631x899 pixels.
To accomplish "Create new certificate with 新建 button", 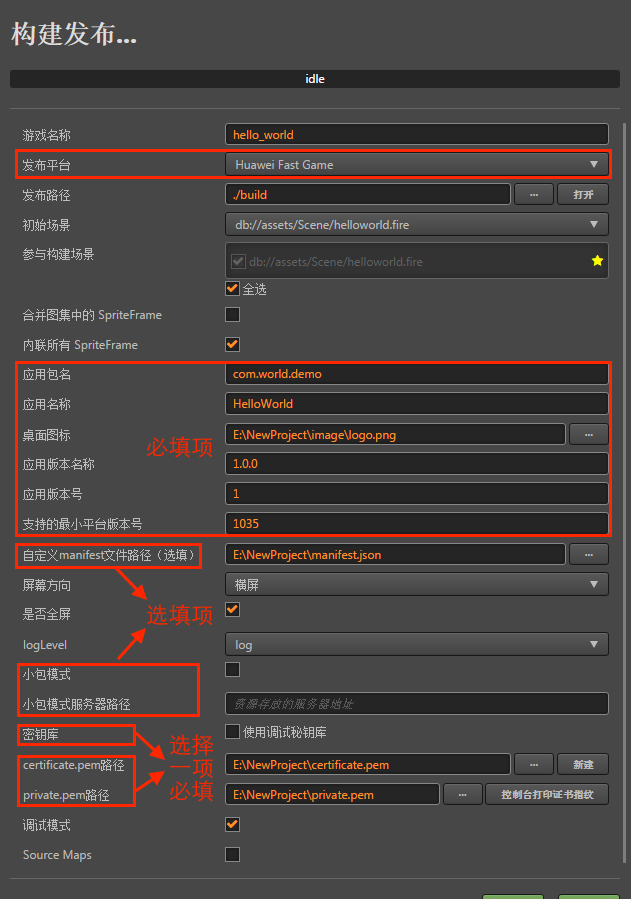I will 583,764.
